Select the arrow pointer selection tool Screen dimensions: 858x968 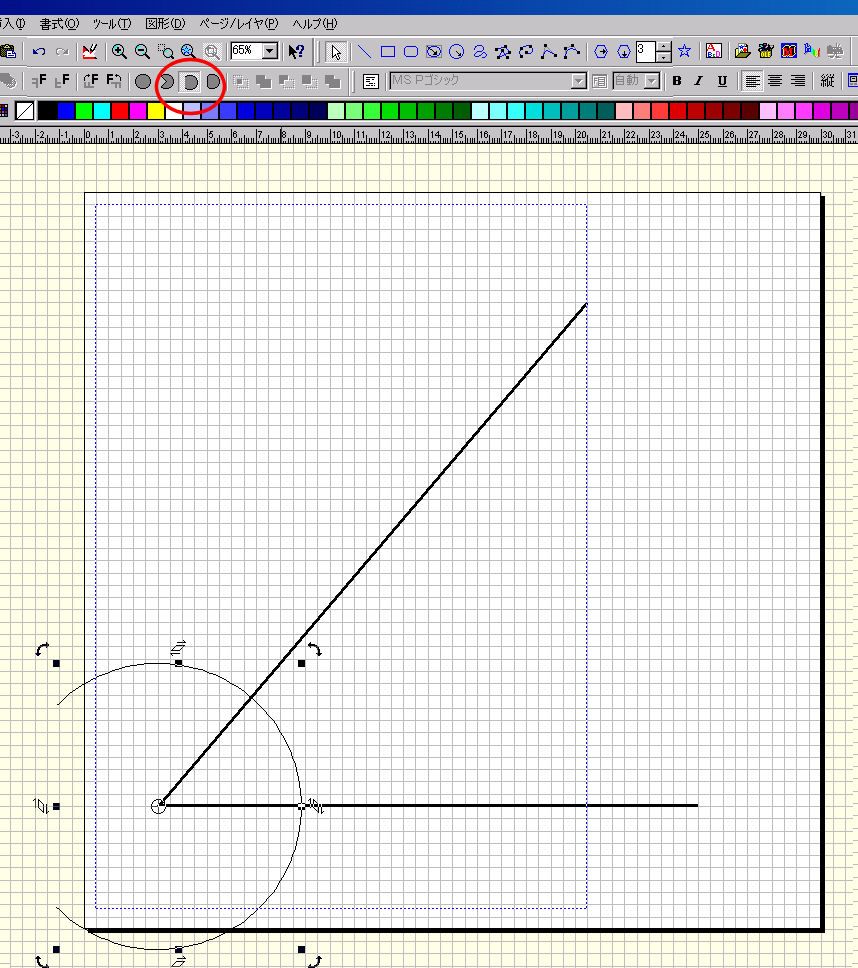pyautogui.click(x=336, y=51)
